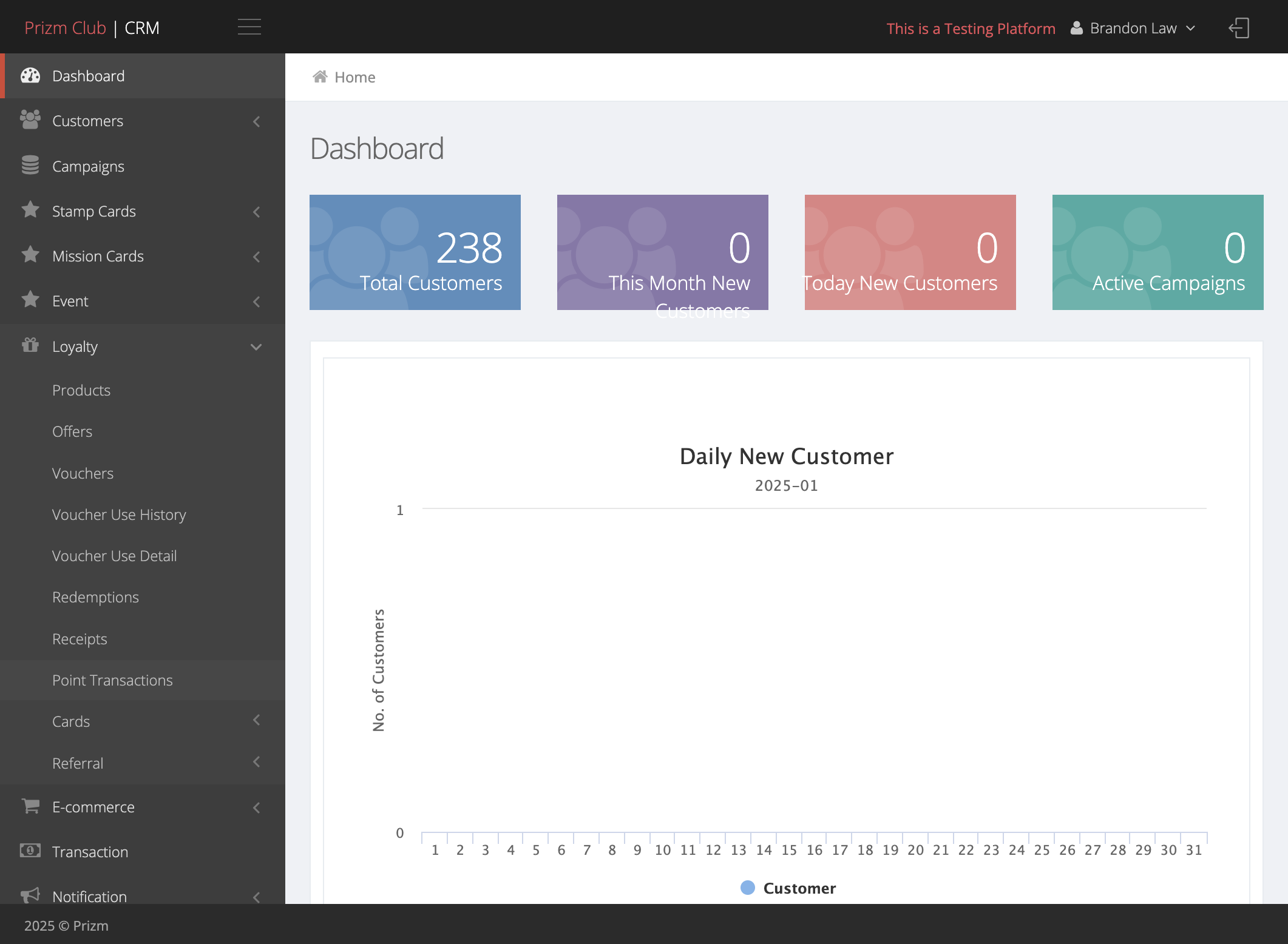Open Voucher Use Detail

coord(143,556)
